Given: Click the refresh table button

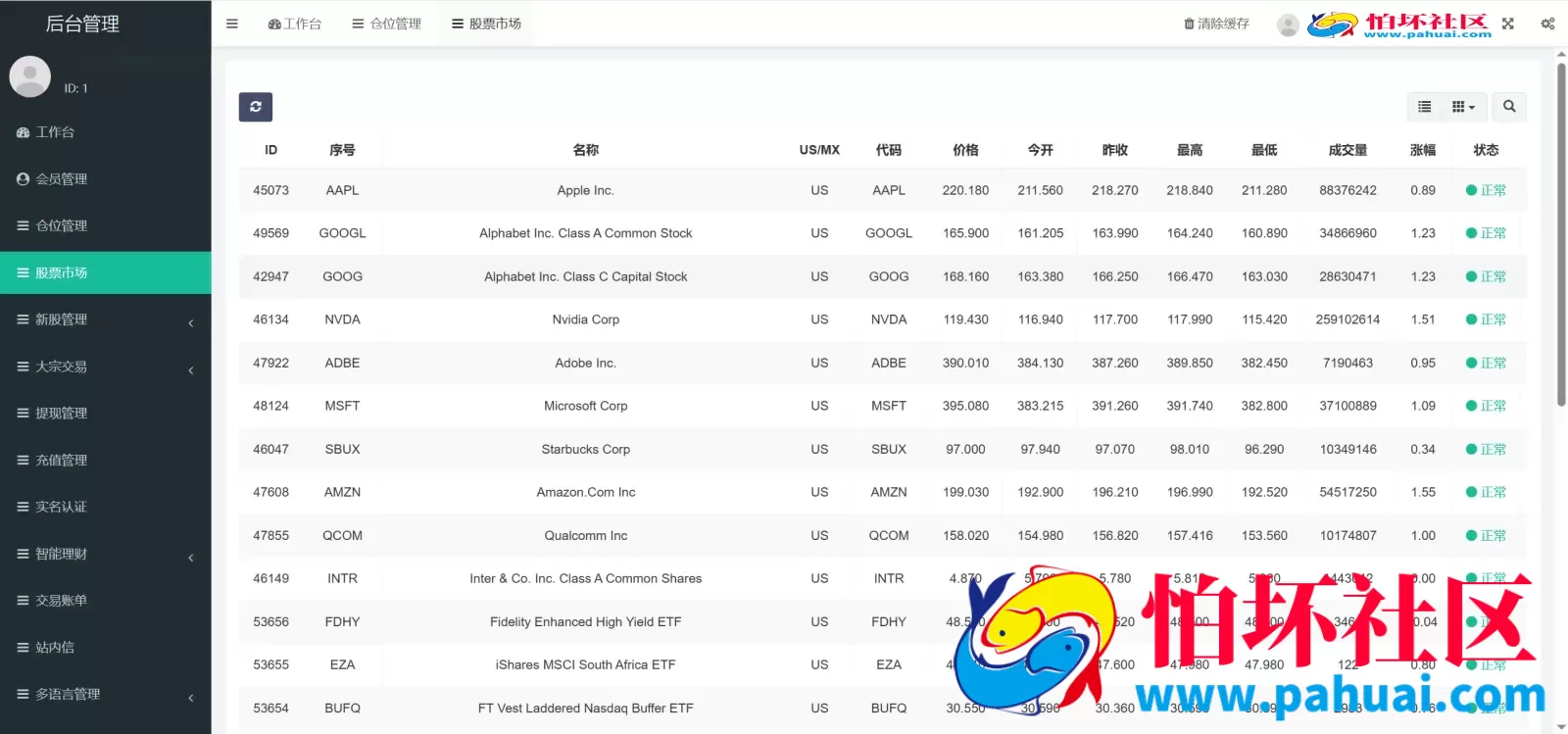Looking at the screenshot, I should [x=256, y=107].
